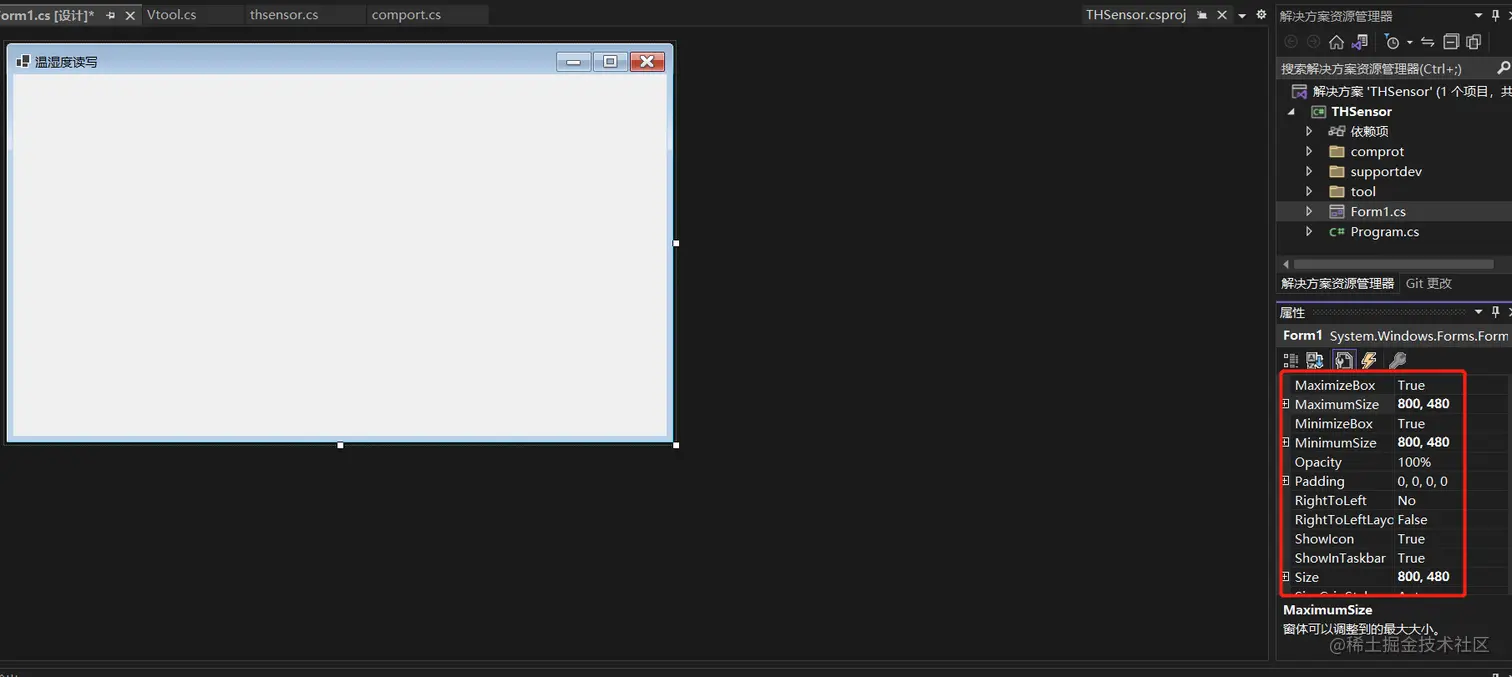Expand the tool folder
The width and height of the screenshot is (1512, 677).
click(1309, 191)
